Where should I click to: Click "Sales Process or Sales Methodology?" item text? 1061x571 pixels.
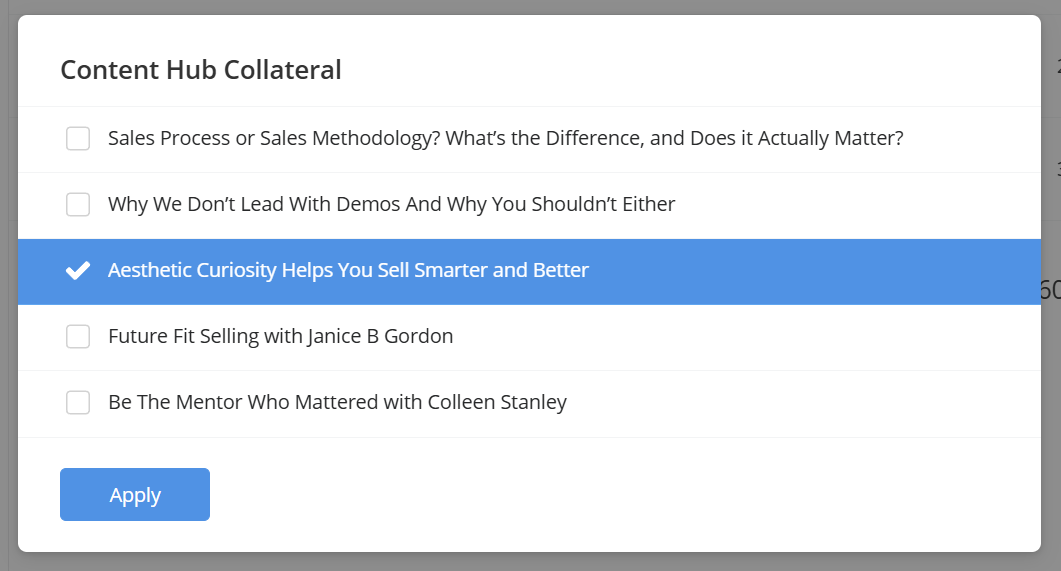tap(505, 139)
